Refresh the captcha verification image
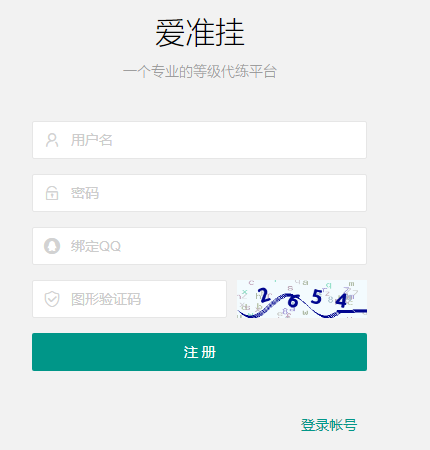The image size is (430, 450). (302, 299)
